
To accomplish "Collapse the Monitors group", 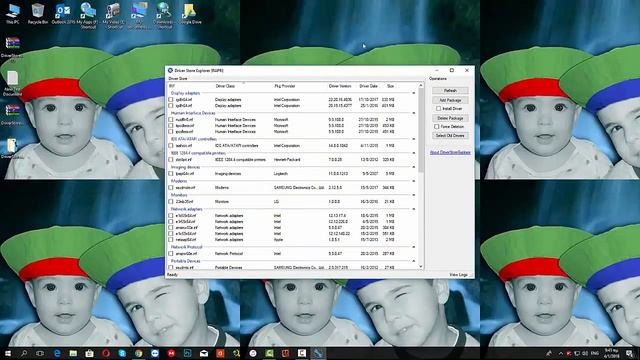I will [413, 195].
